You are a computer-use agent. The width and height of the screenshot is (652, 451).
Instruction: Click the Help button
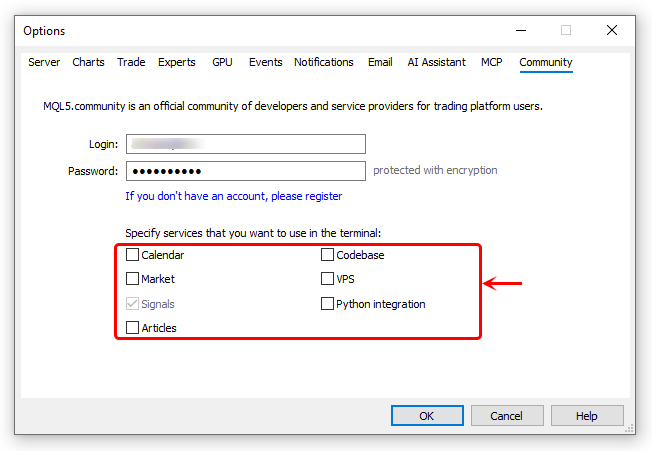(x=587, y=416)
